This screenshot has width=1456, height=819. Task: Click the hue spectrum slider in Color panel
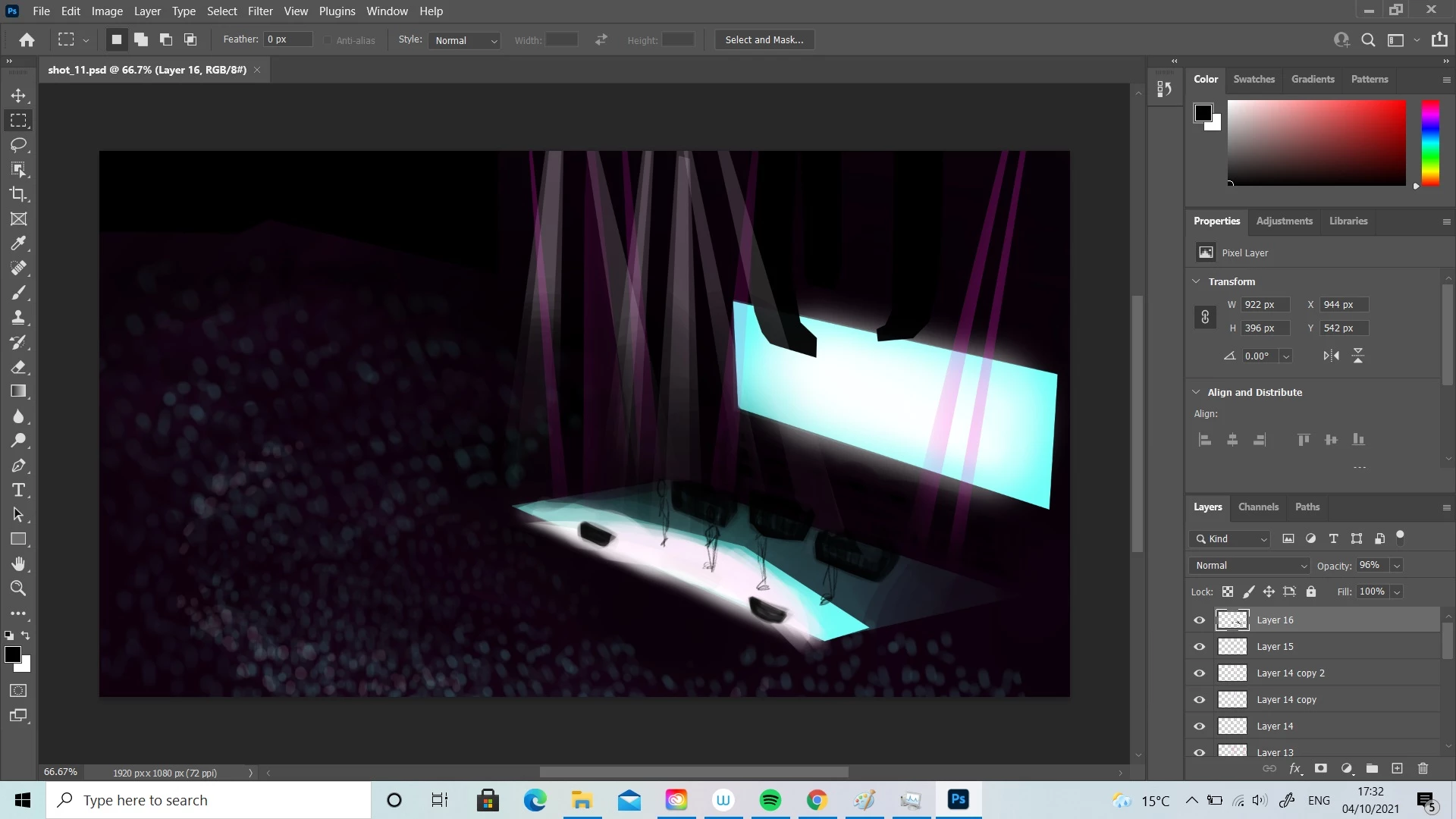coord(1430,143)
